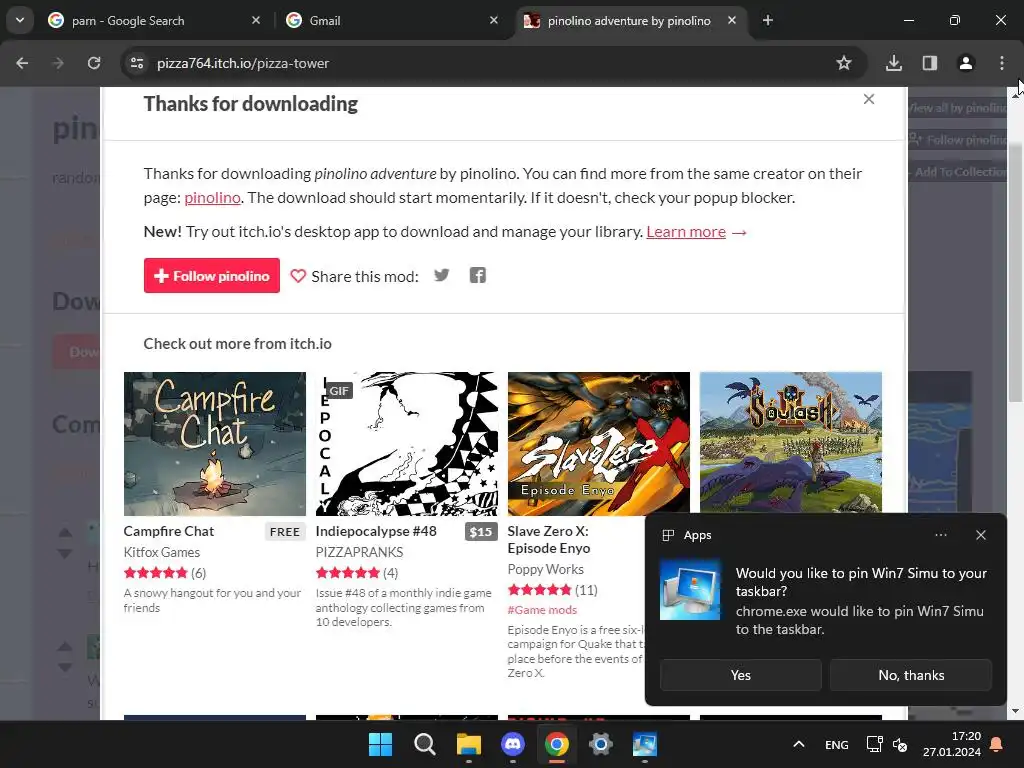The image size is (1024, 768).
Task: Dismiss the Apps pin notification
Action: coord(981,535)
